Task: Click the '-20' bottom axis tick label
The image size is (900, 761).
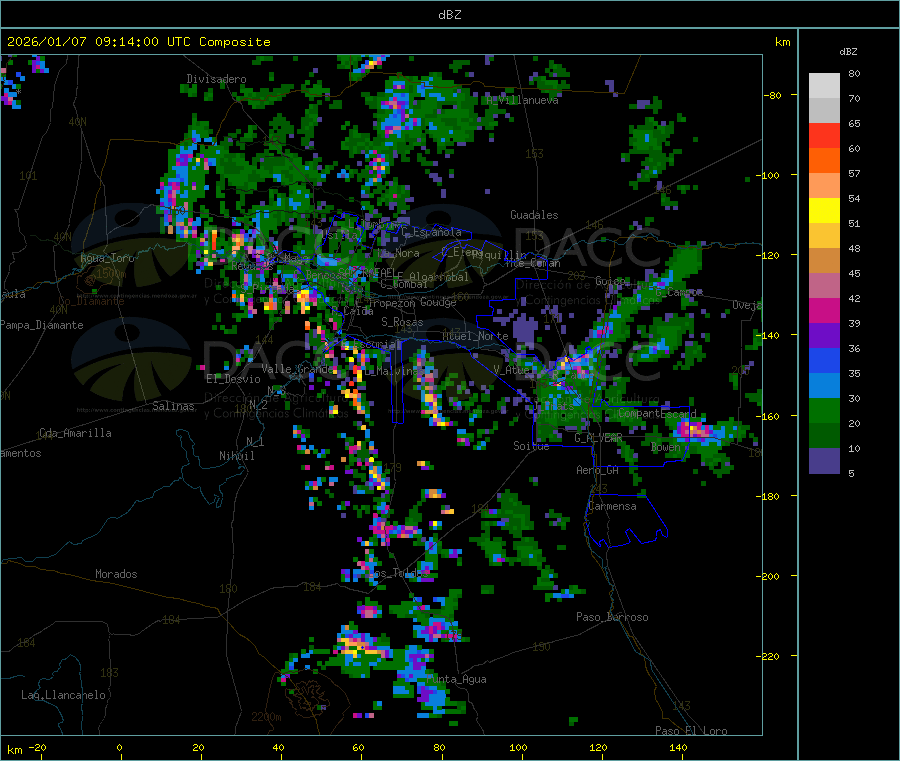Action: (x=37, y=747)
